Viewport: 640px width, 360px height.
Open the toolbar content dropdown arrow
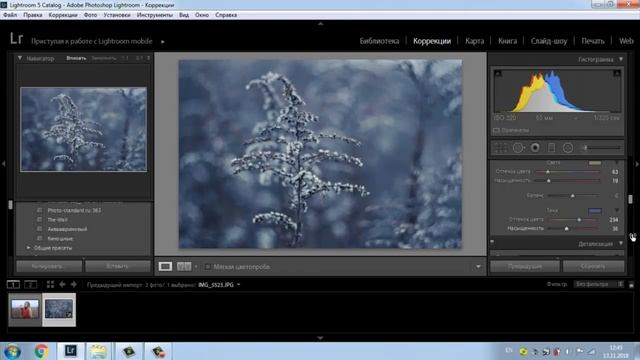click(x=478, y=267)
